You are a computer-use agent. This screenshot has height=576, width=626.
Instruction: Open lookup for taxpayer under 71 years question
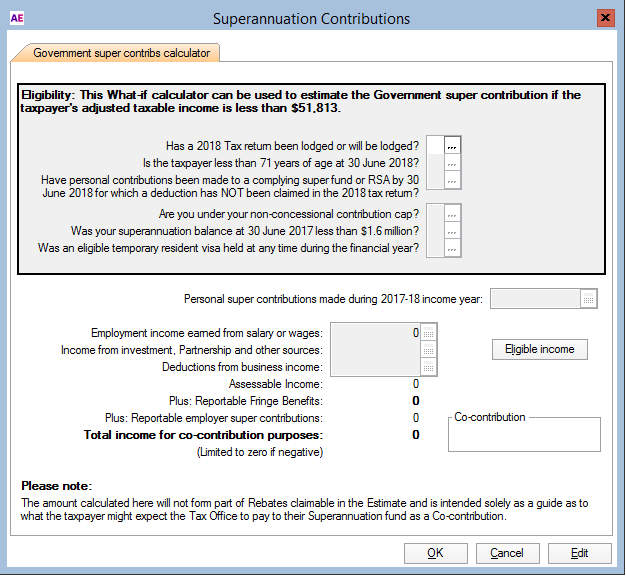[452, 163]
